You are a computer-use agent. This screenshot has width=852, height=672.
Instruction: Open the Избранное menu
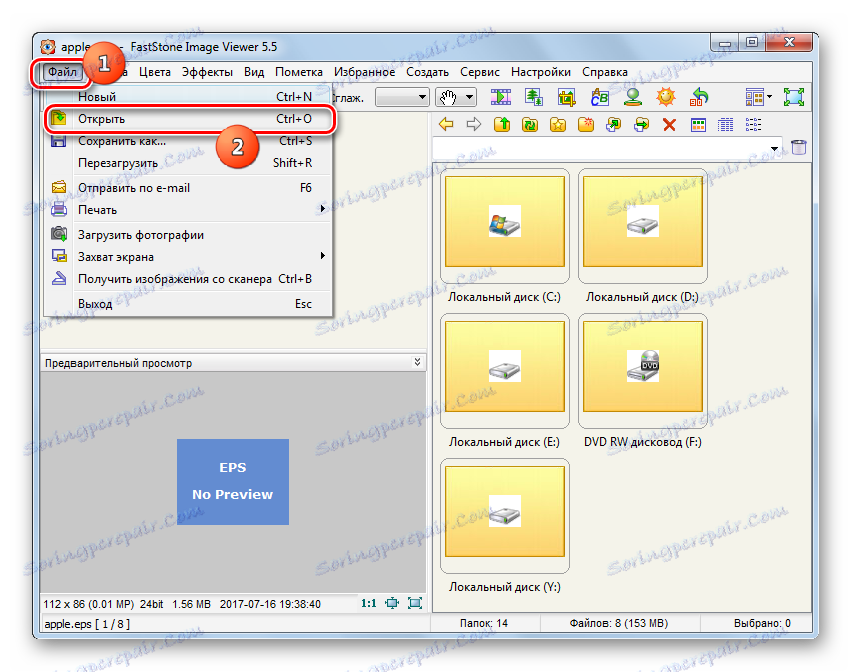click(365, 72)
